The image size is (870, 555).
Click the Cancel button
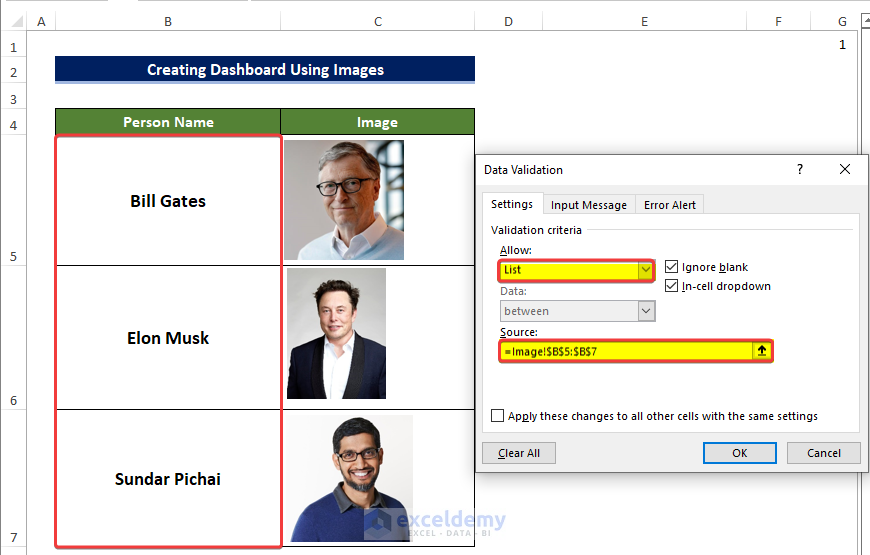pos(823,453)
